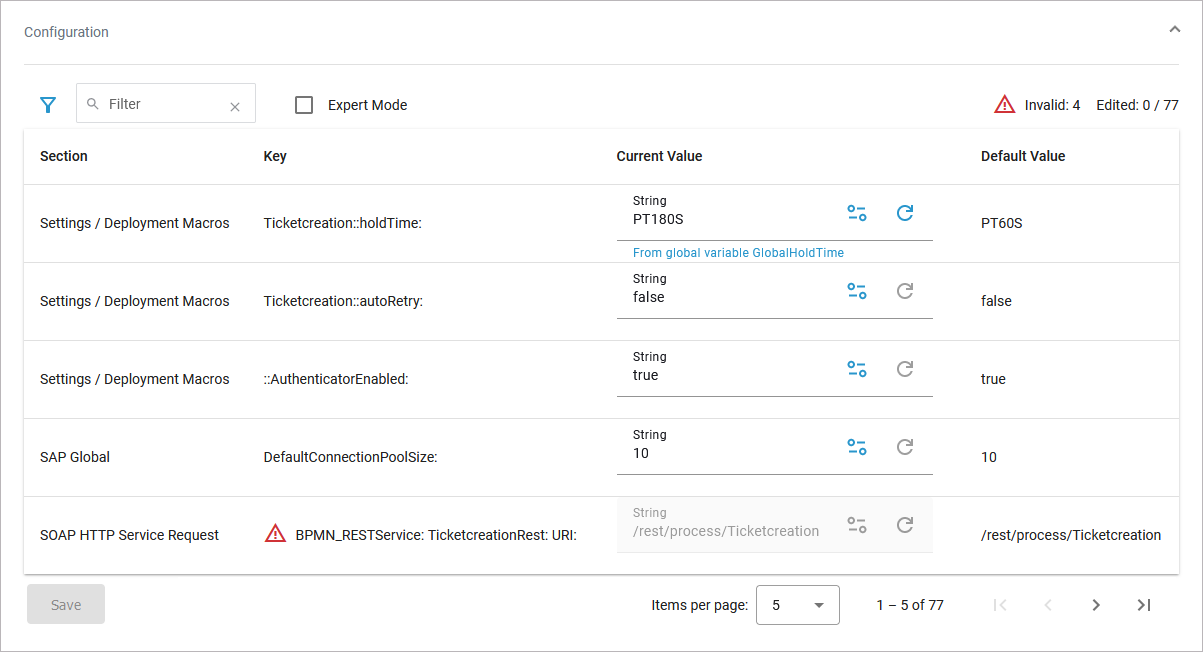Click the BPMN_RESTService warning icon
The width and height of the screenshot is (1203, 652).
[x=275, y=534]
